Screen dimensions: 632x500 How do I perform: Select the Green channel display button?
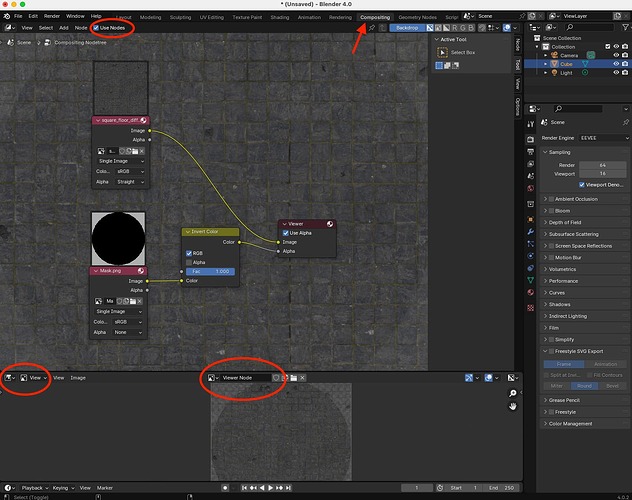pyautogui.click(x=463, y=28)
